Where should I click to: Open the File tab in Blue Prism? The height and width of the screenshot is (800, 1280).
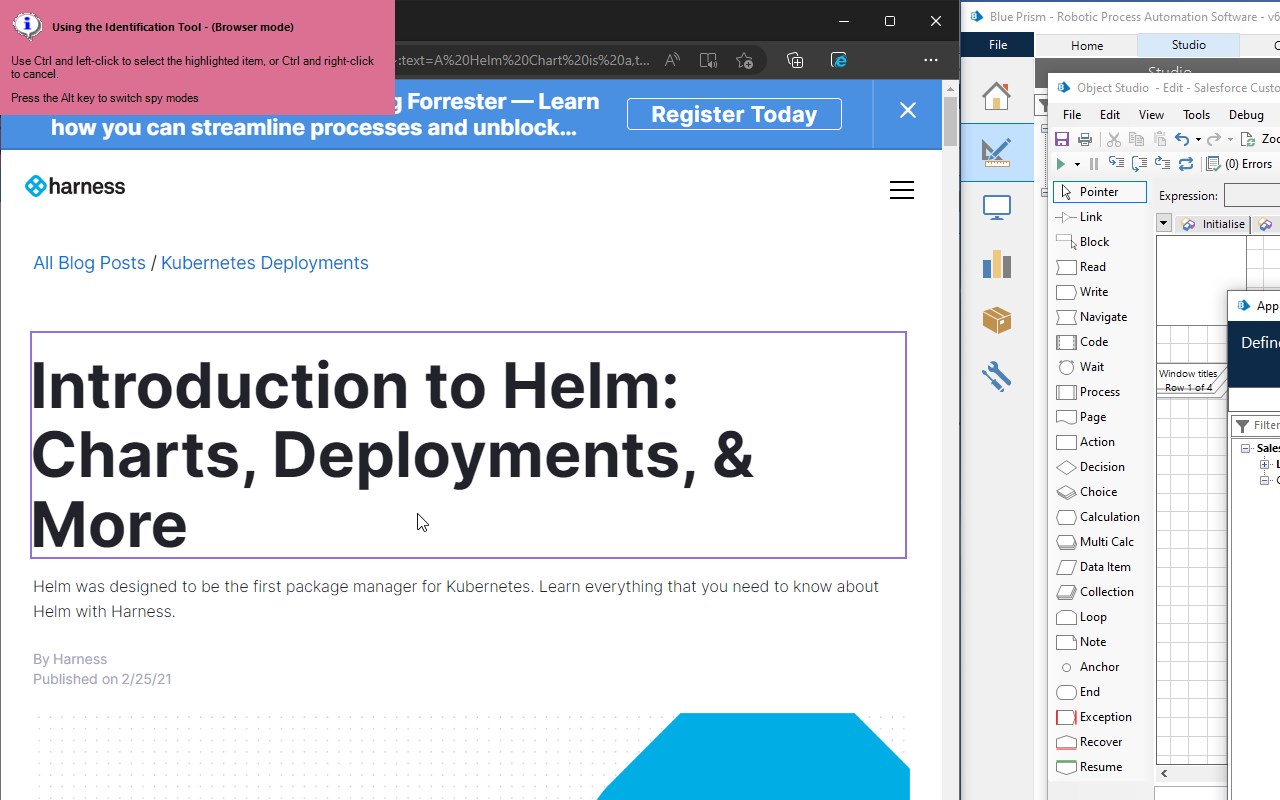coord(998,45)
